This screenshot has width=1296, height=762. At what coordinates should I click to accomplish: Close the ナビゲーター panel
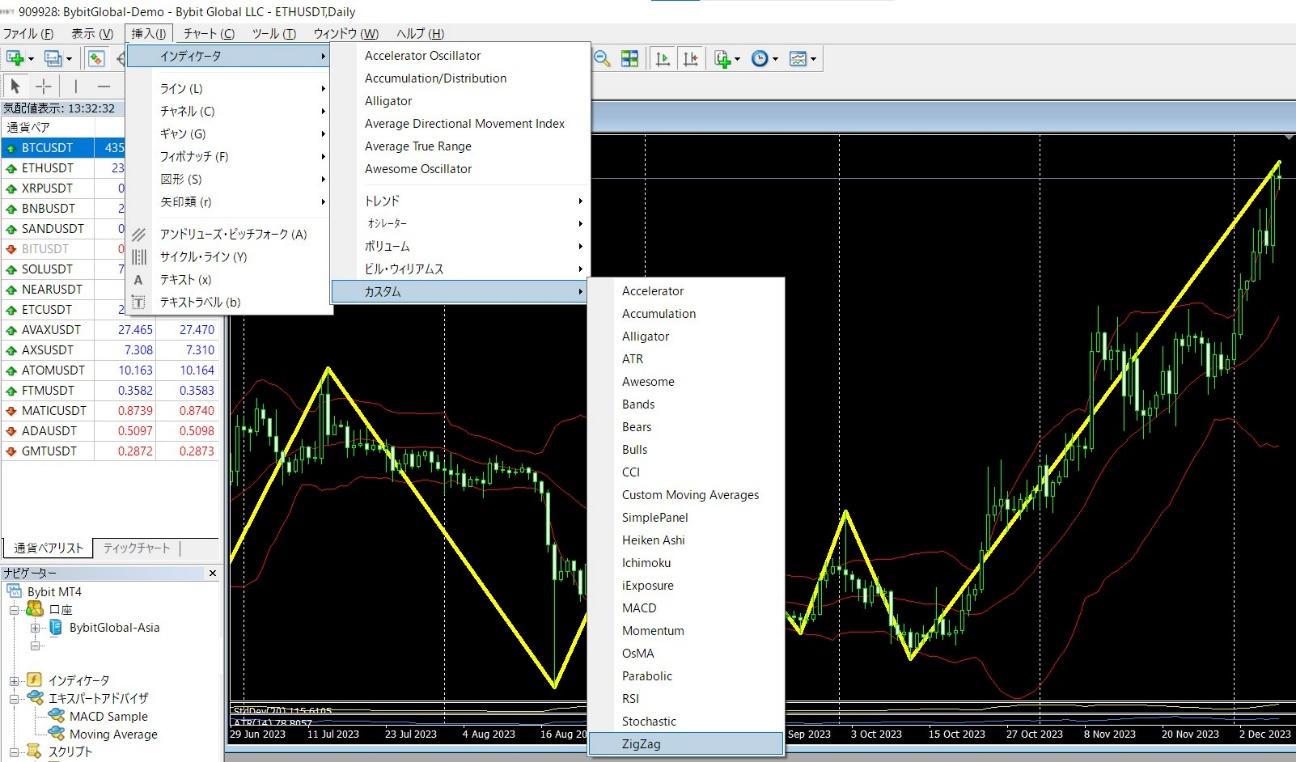212,573
